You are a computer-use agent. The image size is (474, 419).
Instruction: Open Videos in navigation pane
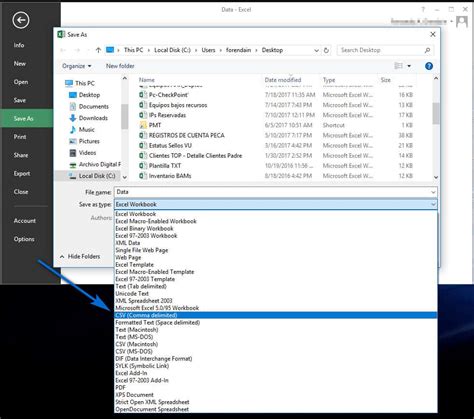tap(82, 153)
